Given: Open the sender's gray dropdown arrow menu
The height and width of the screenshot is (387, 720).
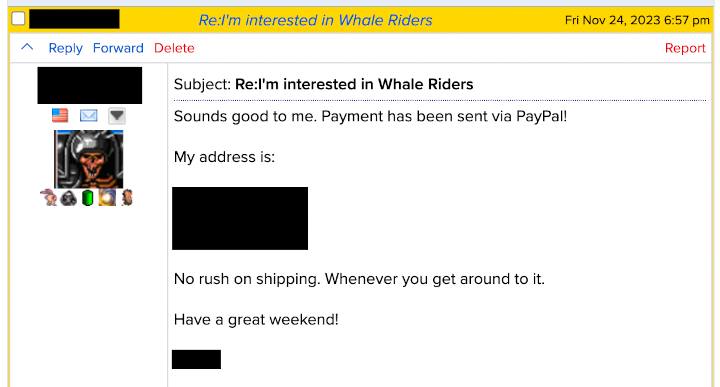Looking at the screenshot, I should (117, 116).
